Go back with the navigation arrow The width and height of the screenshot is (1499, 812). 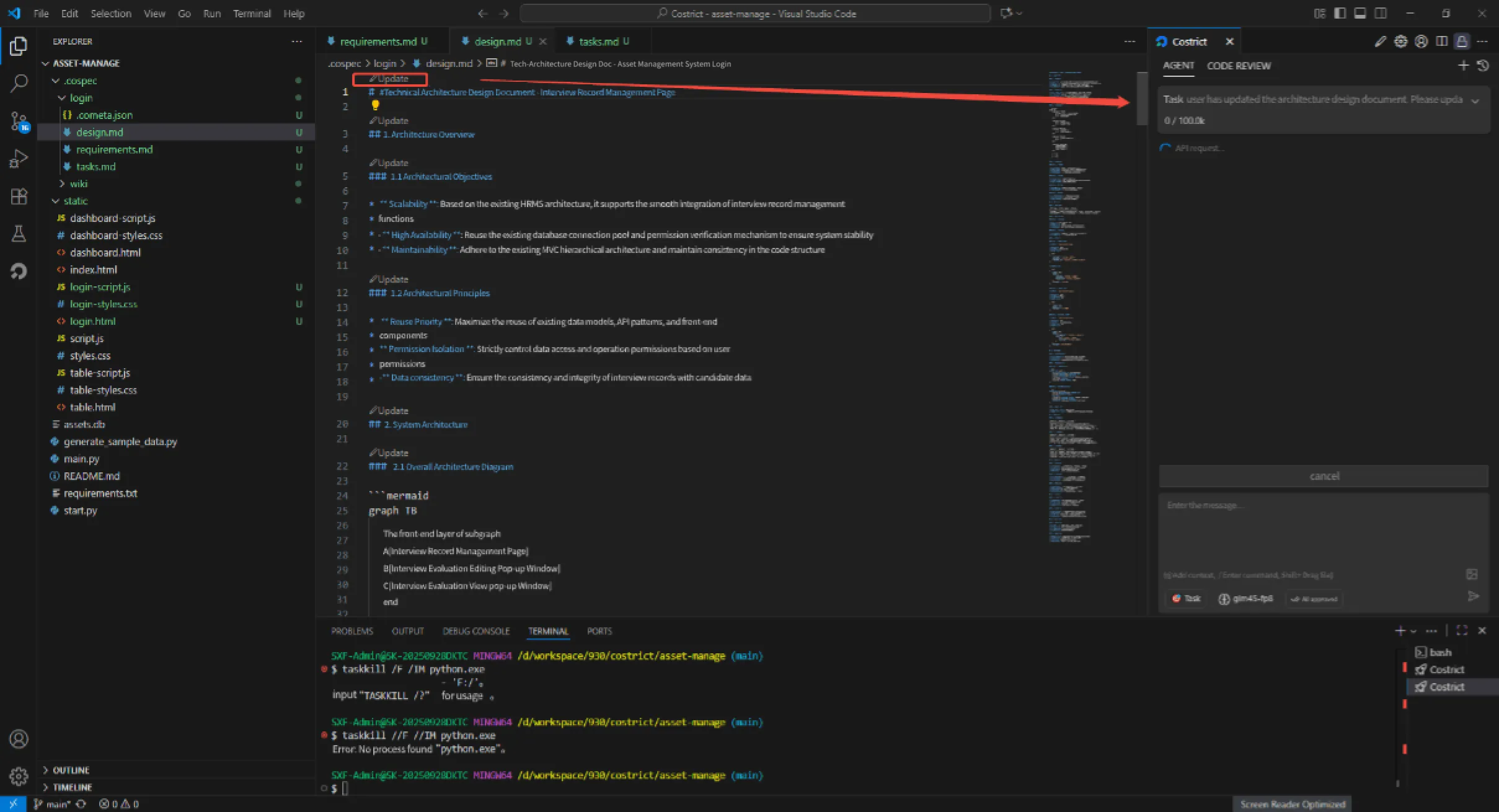coord(483,13)
